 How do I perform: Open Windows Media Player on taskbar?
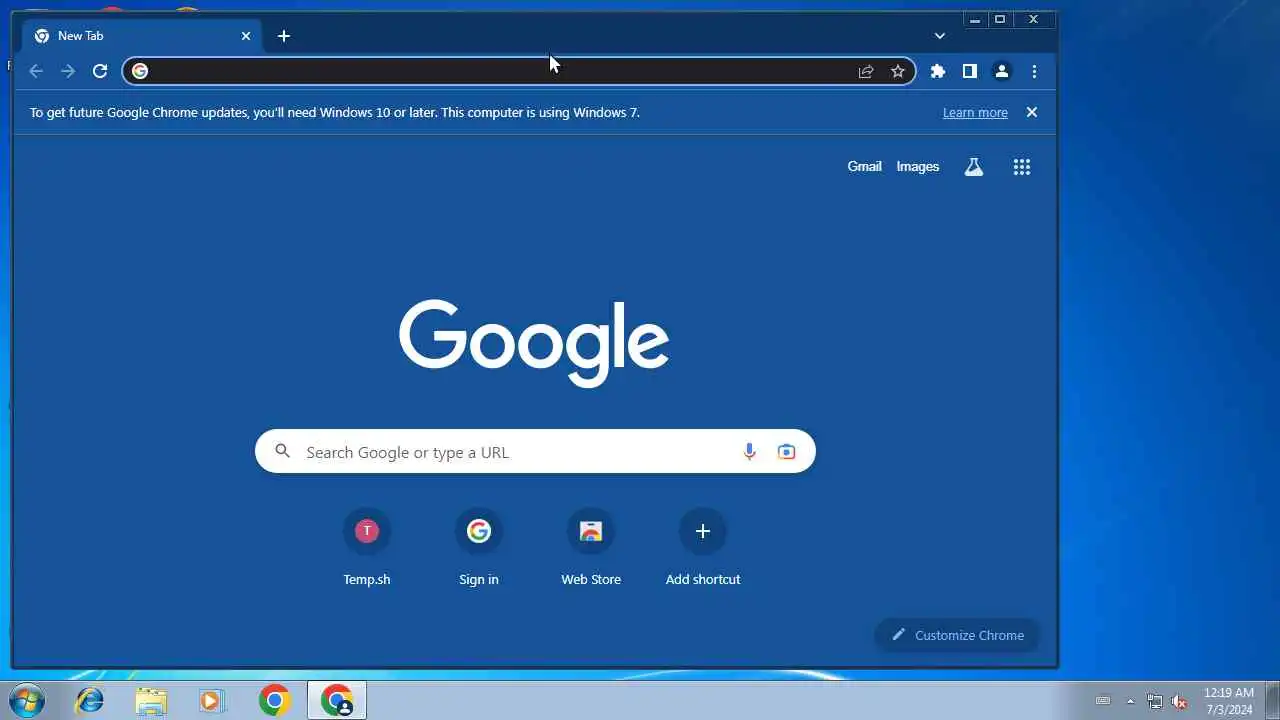click(212, 700)
